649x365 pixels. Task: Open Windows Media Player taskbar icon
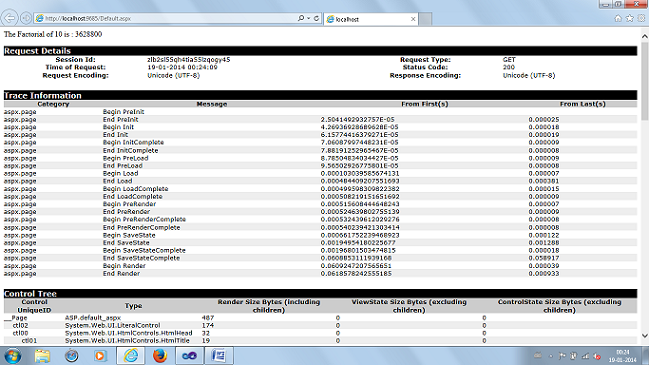pos(100,356)
